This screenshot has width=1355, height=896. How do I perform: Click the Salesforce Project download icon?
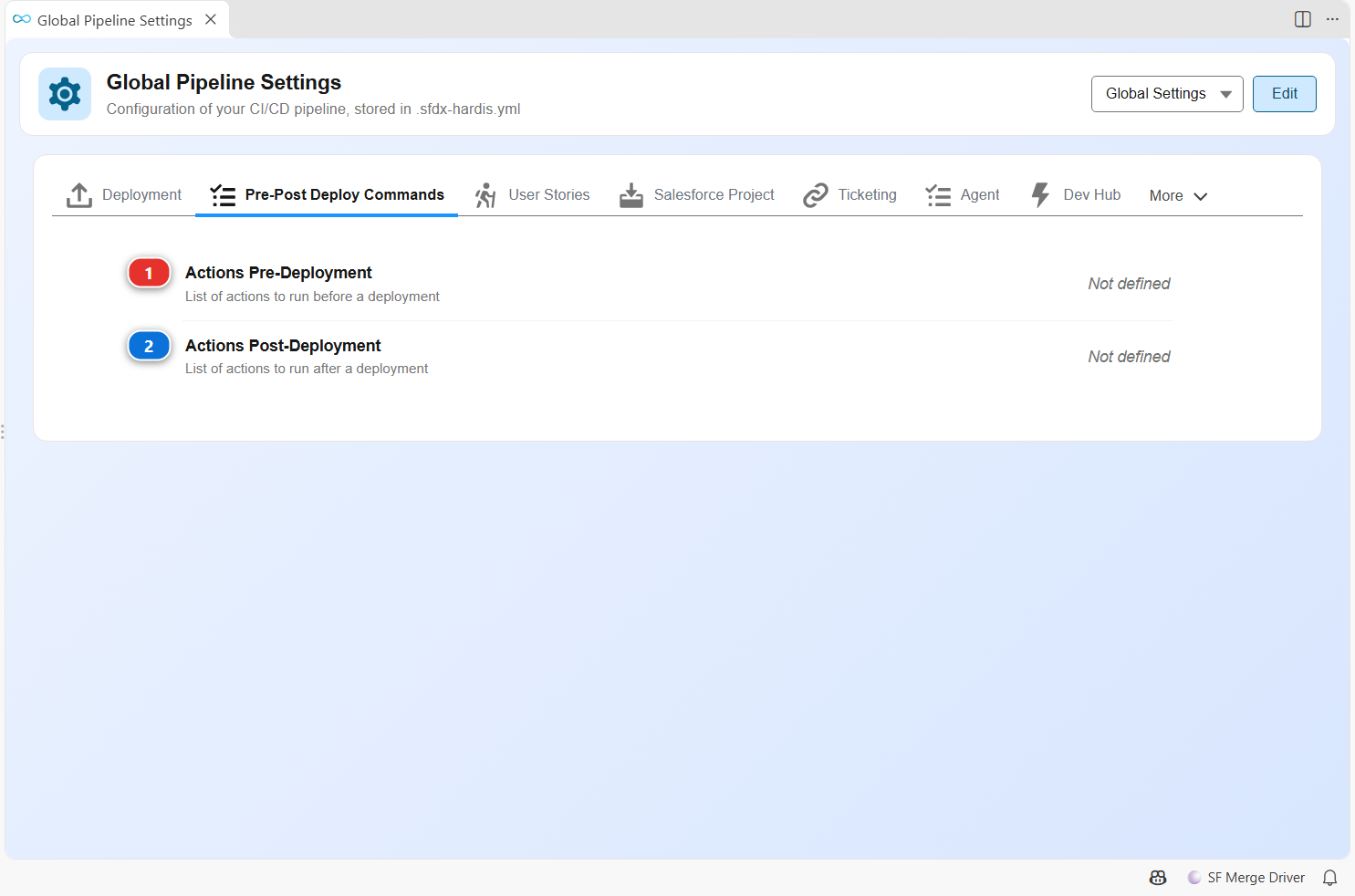pyautogui.click(x=631, y=195)
